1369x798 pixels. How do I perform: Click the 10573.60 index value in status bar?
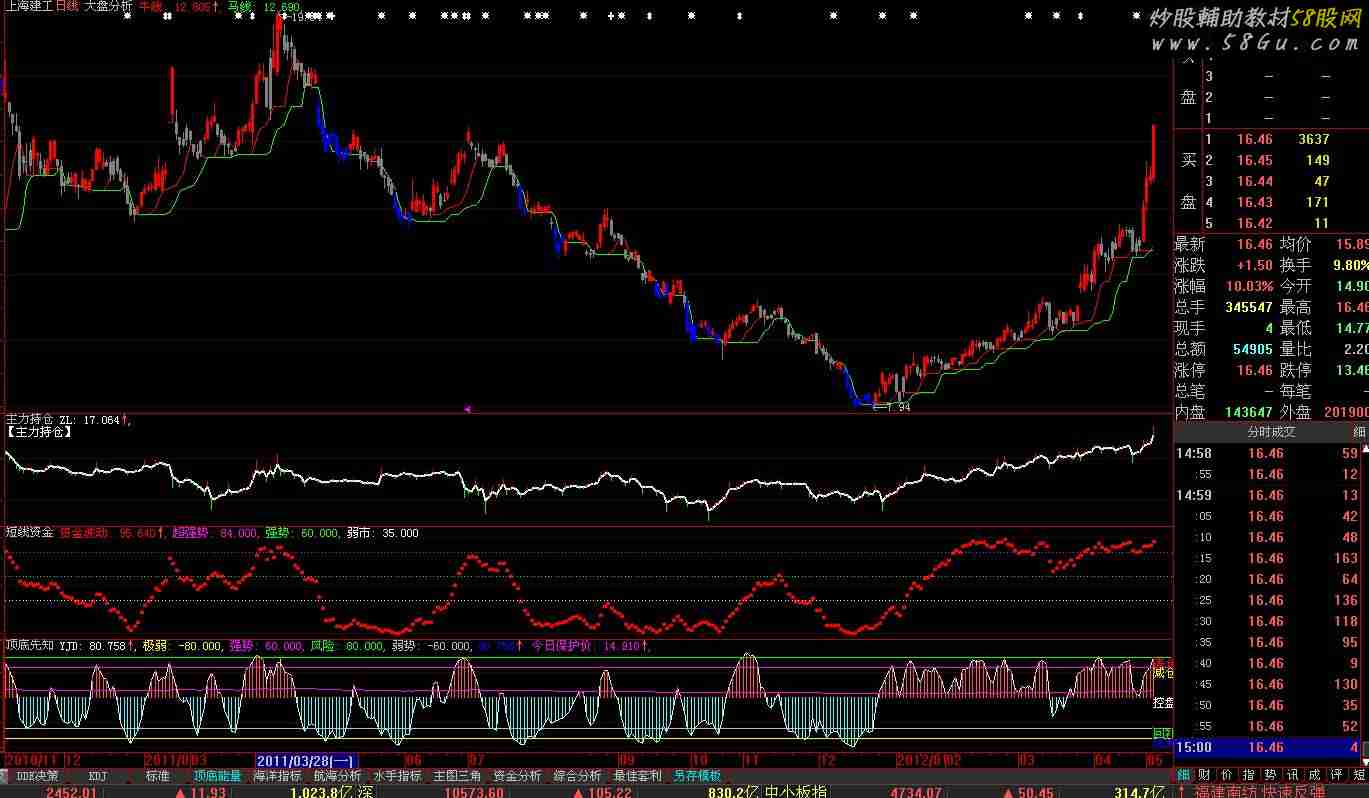[474, 791]
